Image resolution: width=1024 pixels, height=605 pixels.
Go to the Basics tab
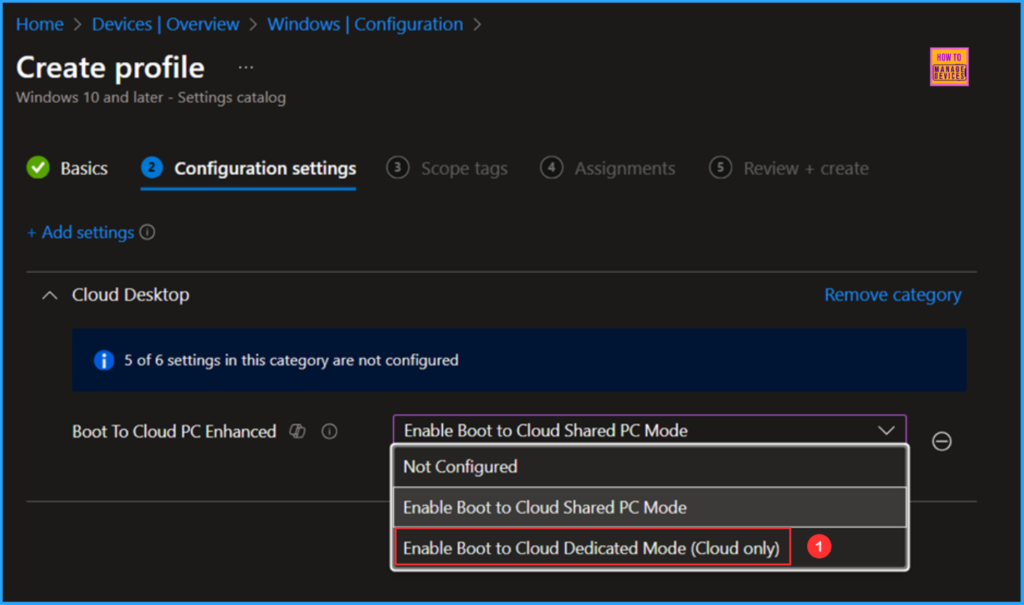pyautogui.click(x=83, y=169)
